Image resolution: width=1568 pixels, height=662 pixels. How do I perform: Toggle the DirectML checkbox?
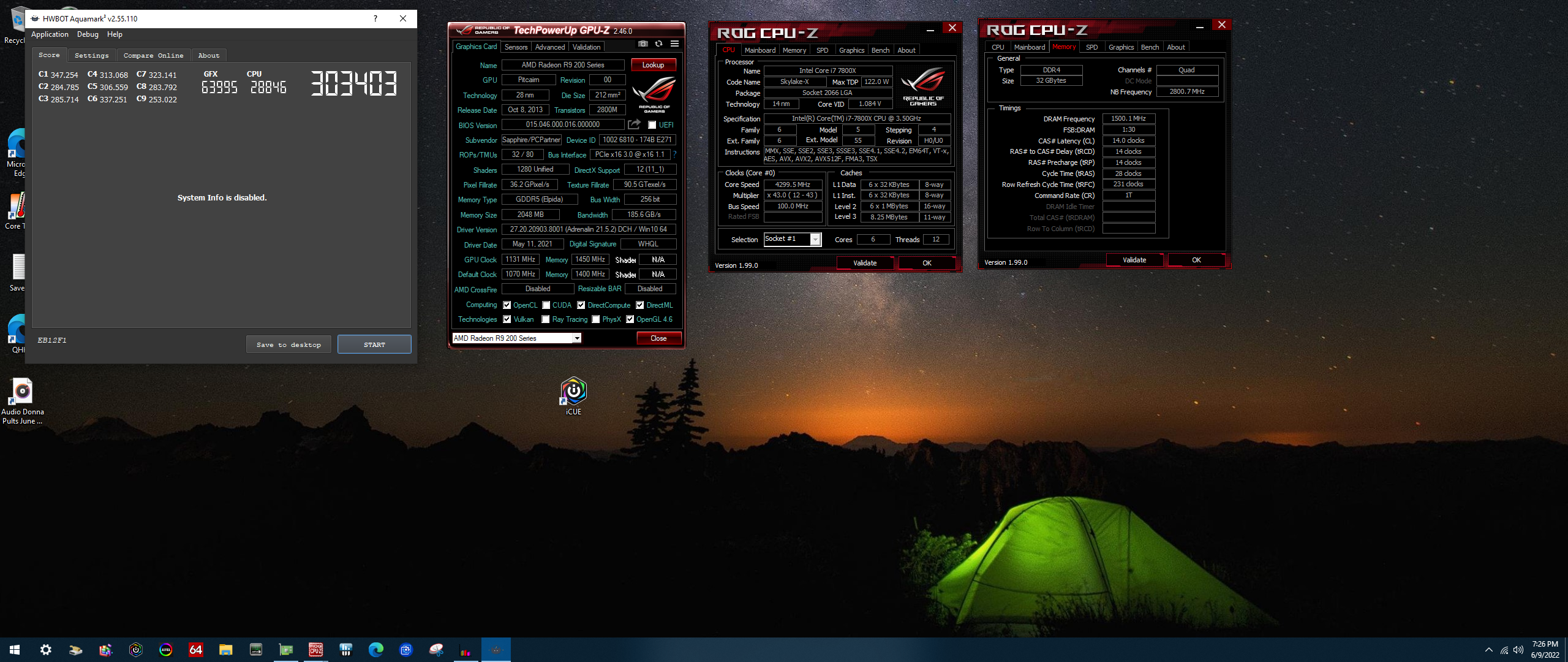[639, 305]
